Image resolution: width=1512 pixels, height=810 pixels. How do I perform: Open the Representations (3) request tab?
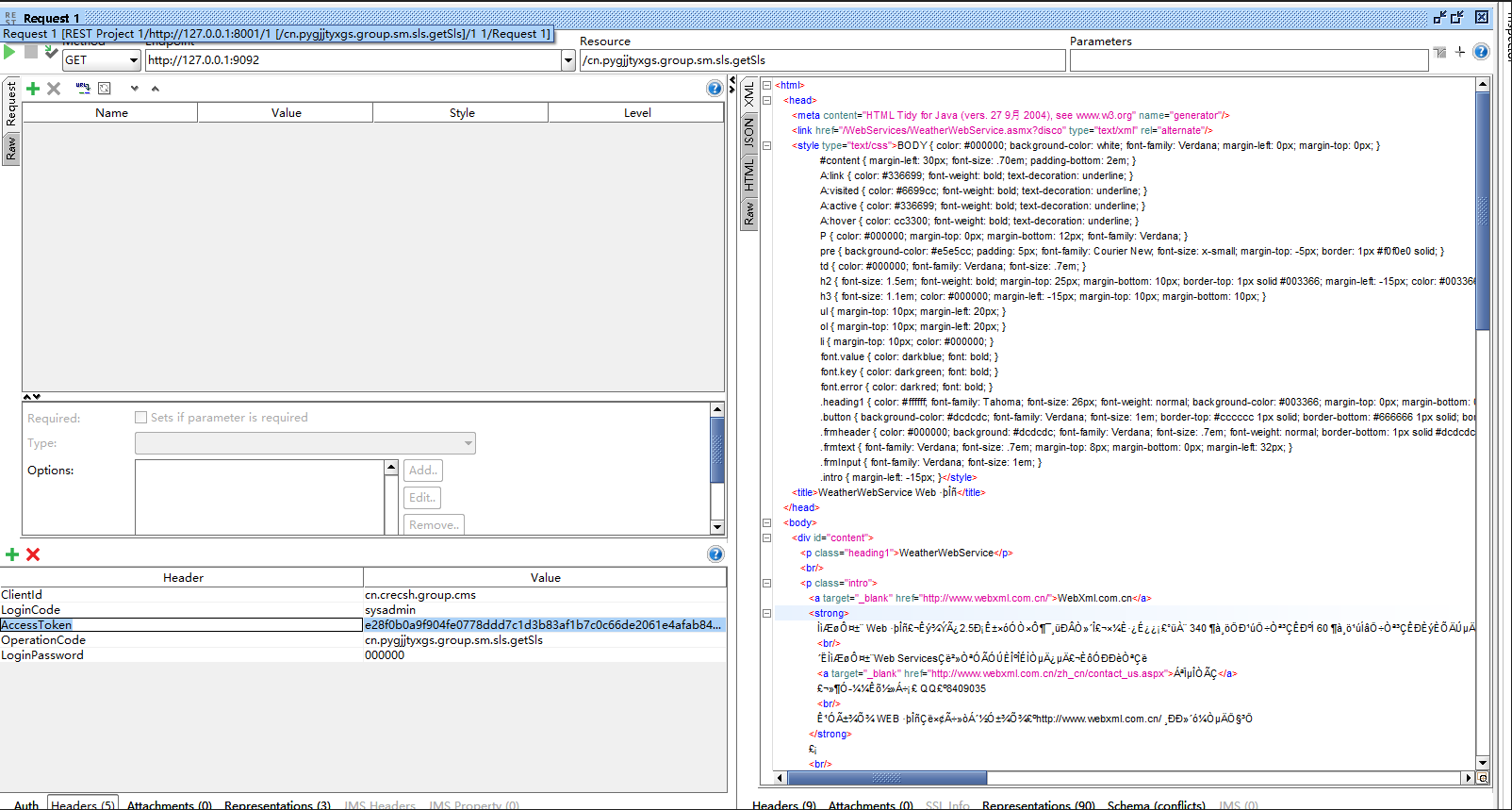[x=277, y=804]
